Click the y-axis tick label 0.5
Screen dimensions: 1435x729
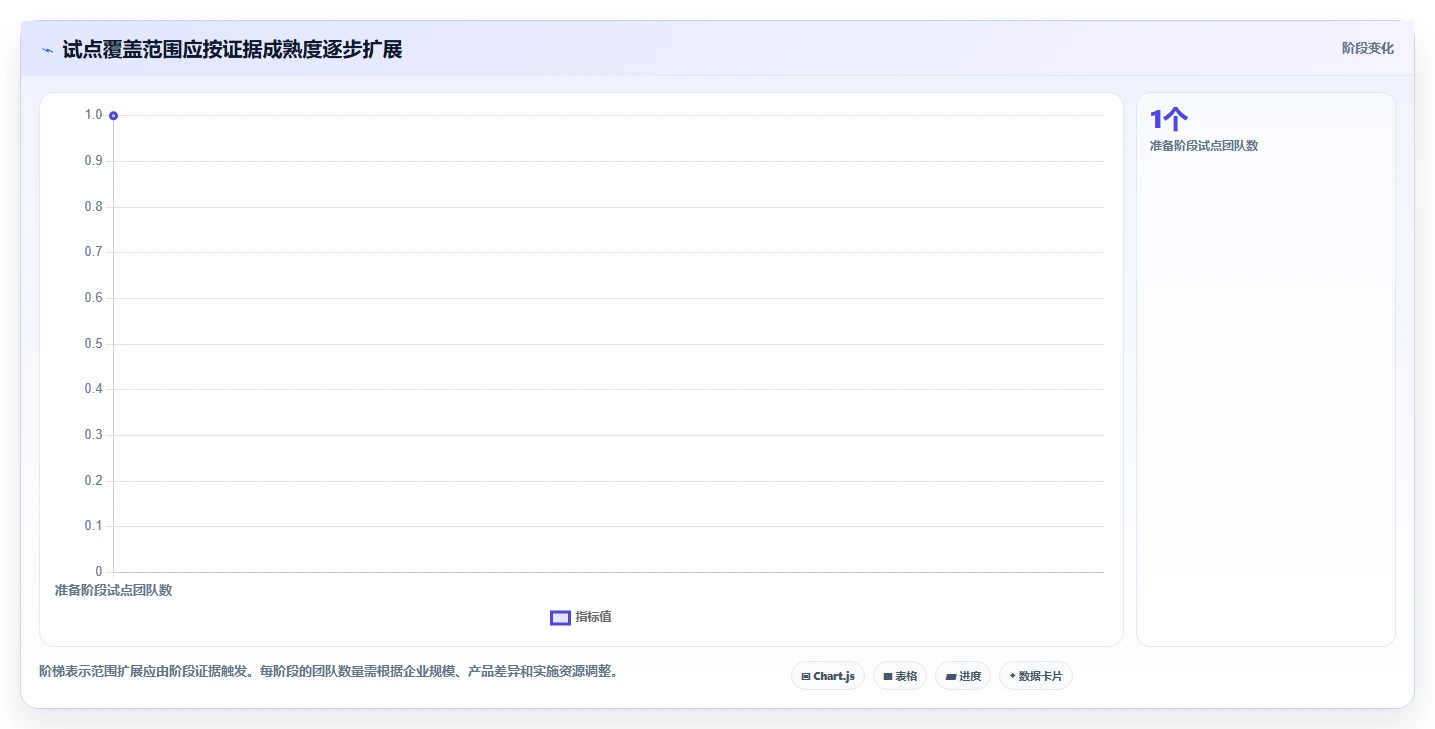tap(94, 344)
